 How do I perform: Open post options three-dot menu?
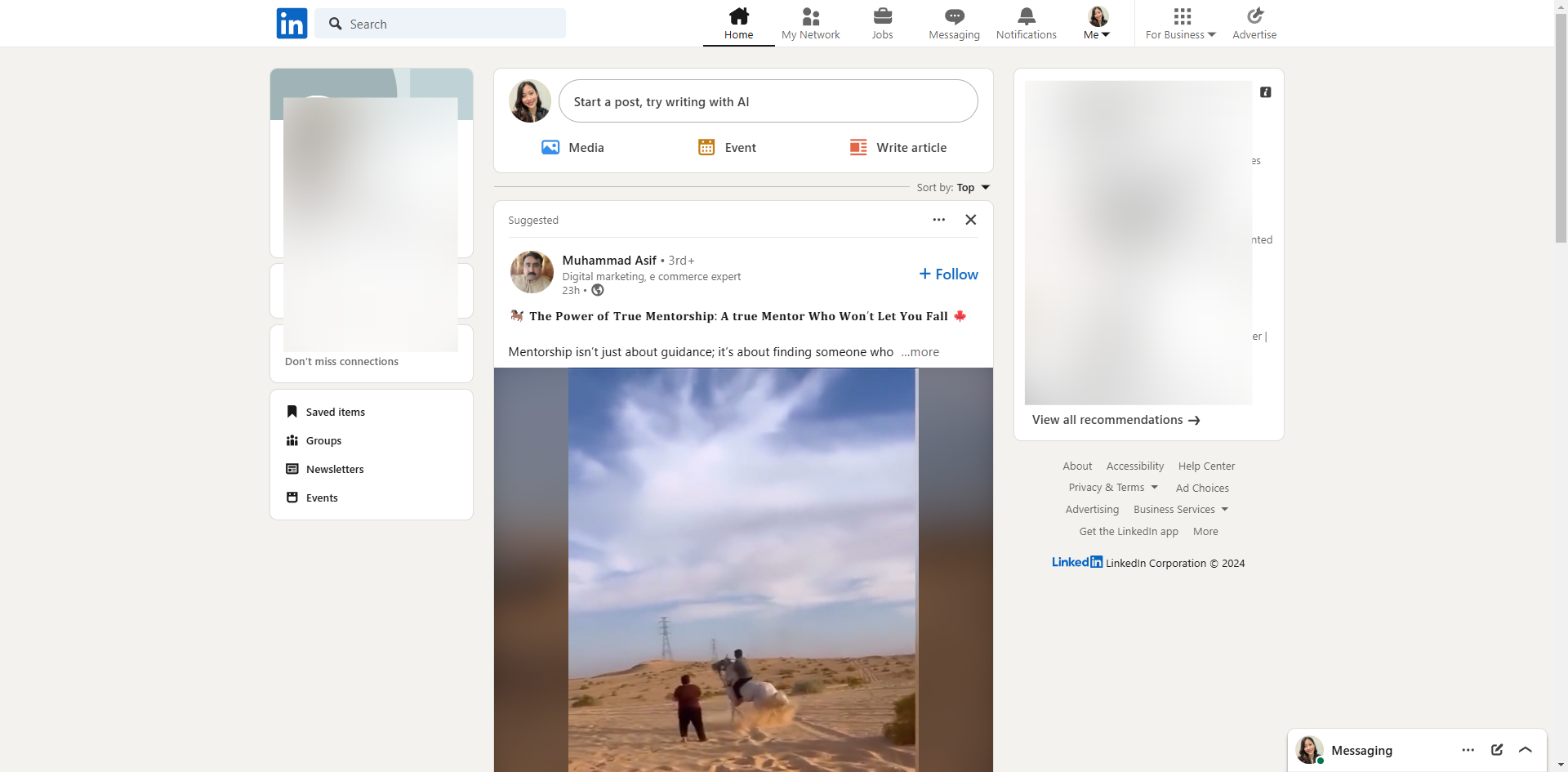coord(939,220)
